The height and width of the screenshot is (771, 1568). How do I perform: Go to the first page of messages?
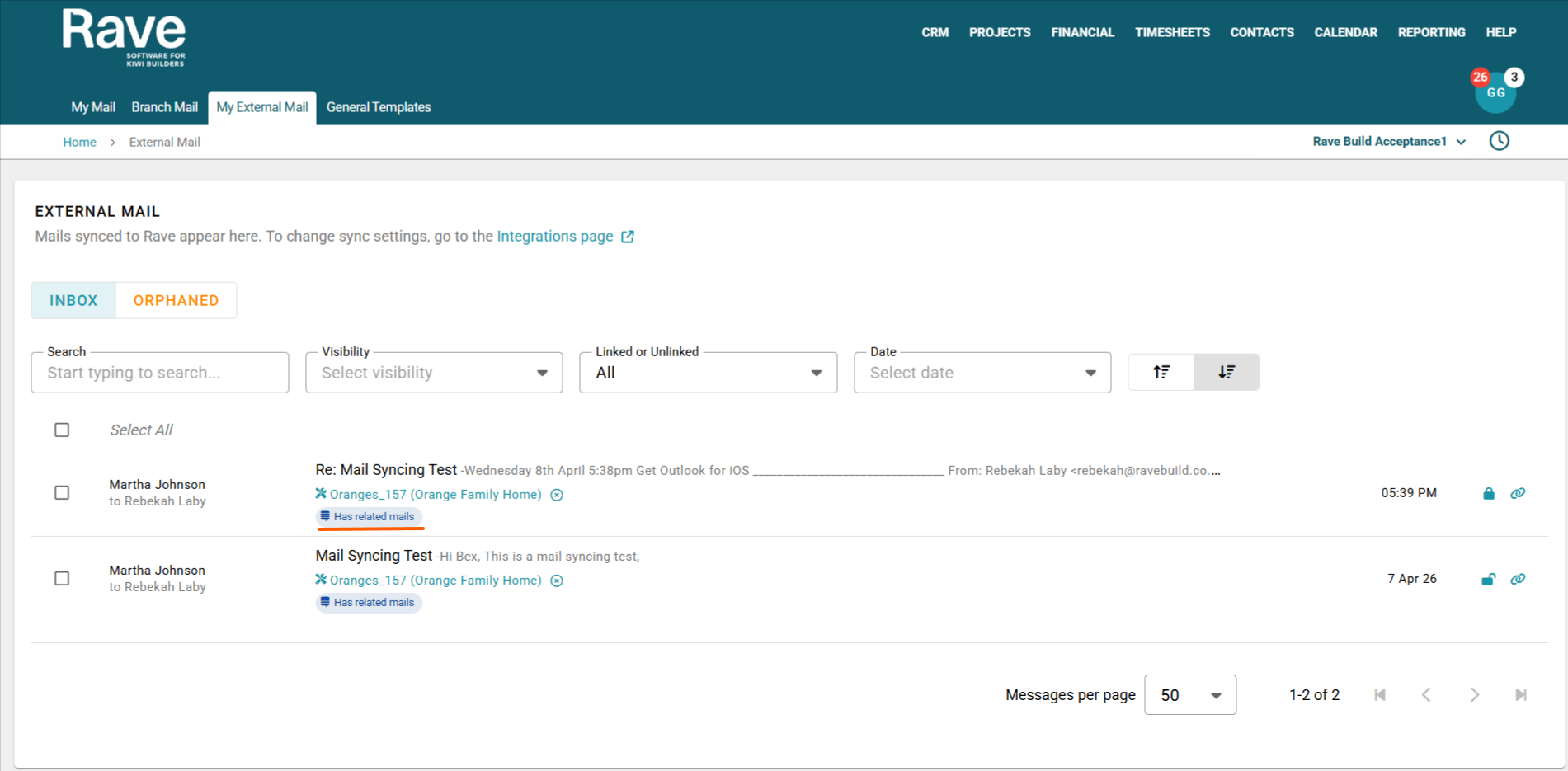tap(1380, 694)
